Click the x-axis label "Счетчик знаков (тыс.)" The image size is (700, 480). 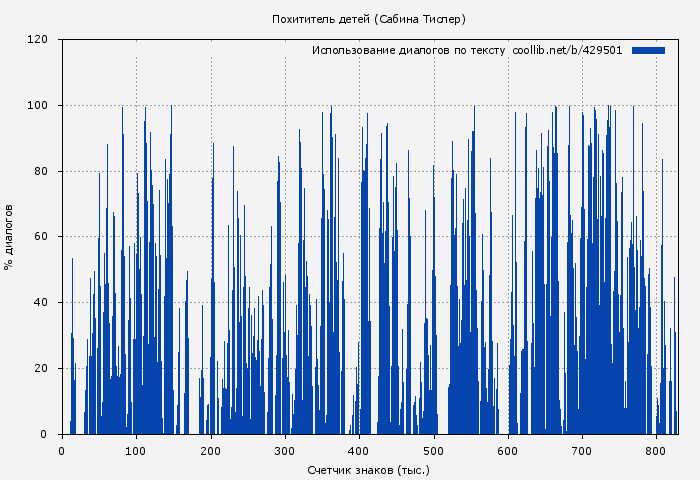click(369, 469)
